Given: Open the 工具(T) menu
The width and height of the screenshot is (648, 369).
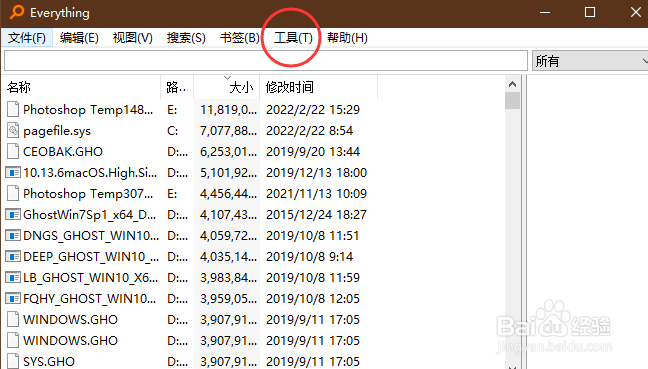Looking at the screenshot, I should (x=293, y=38).
